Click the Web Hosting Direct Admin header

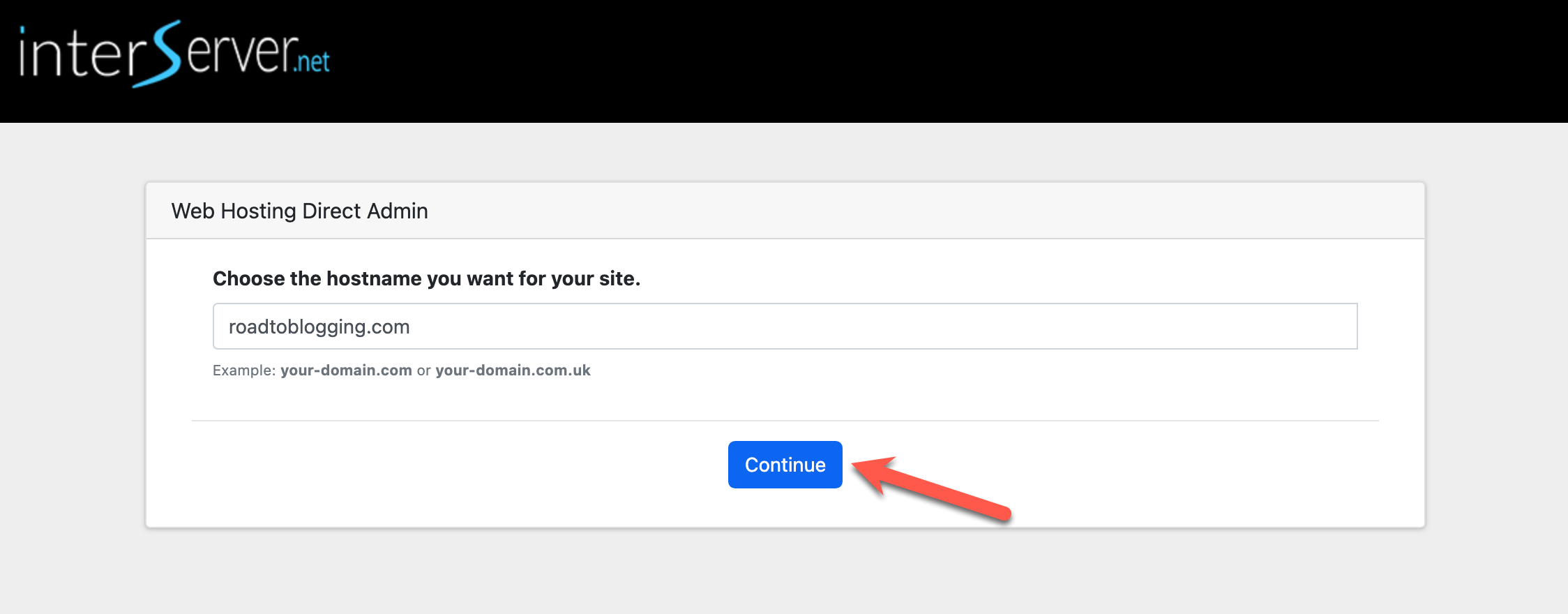[x=299, y=211]
